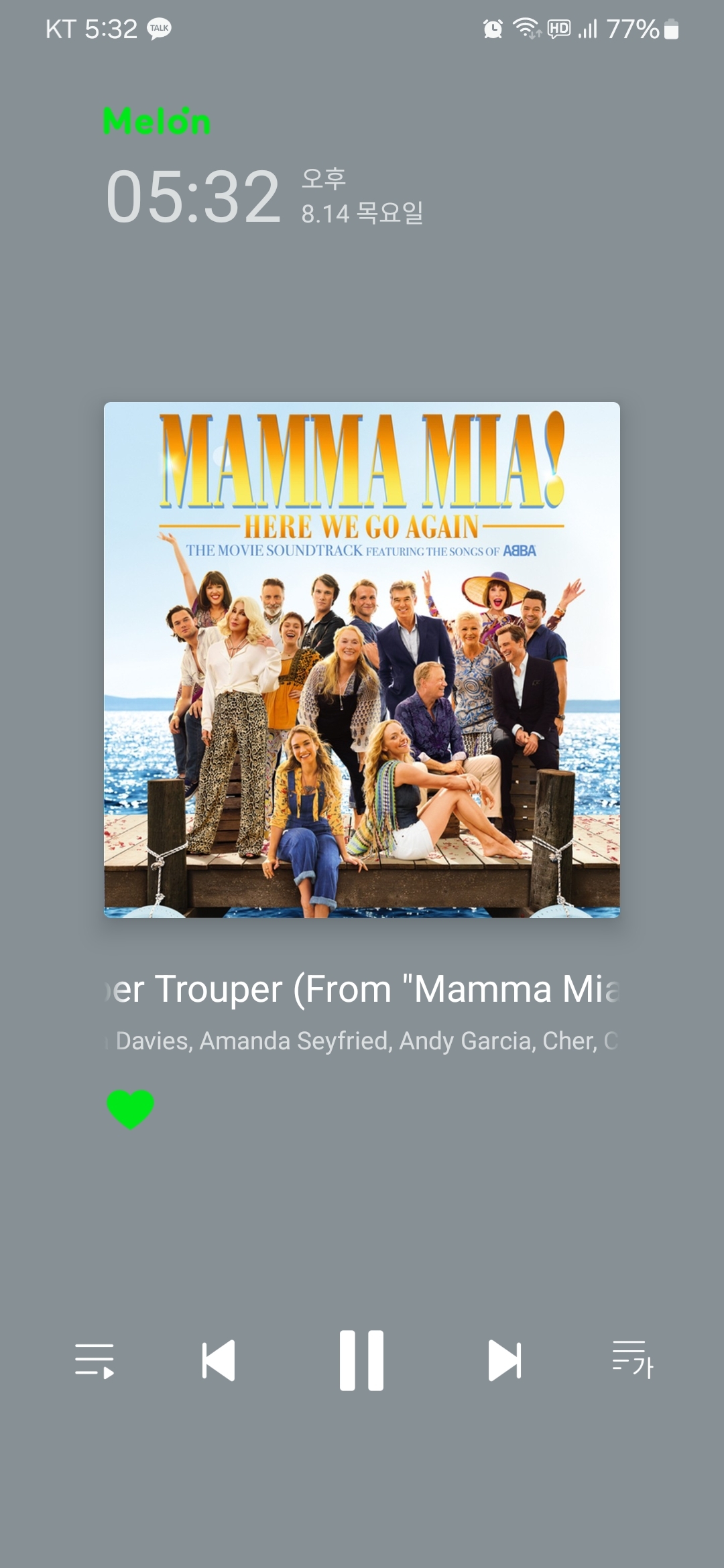Show song lyrics with the 가 icon
Screen dimensions: 724x1568
pyautogui.click(x=633, y=1360)
